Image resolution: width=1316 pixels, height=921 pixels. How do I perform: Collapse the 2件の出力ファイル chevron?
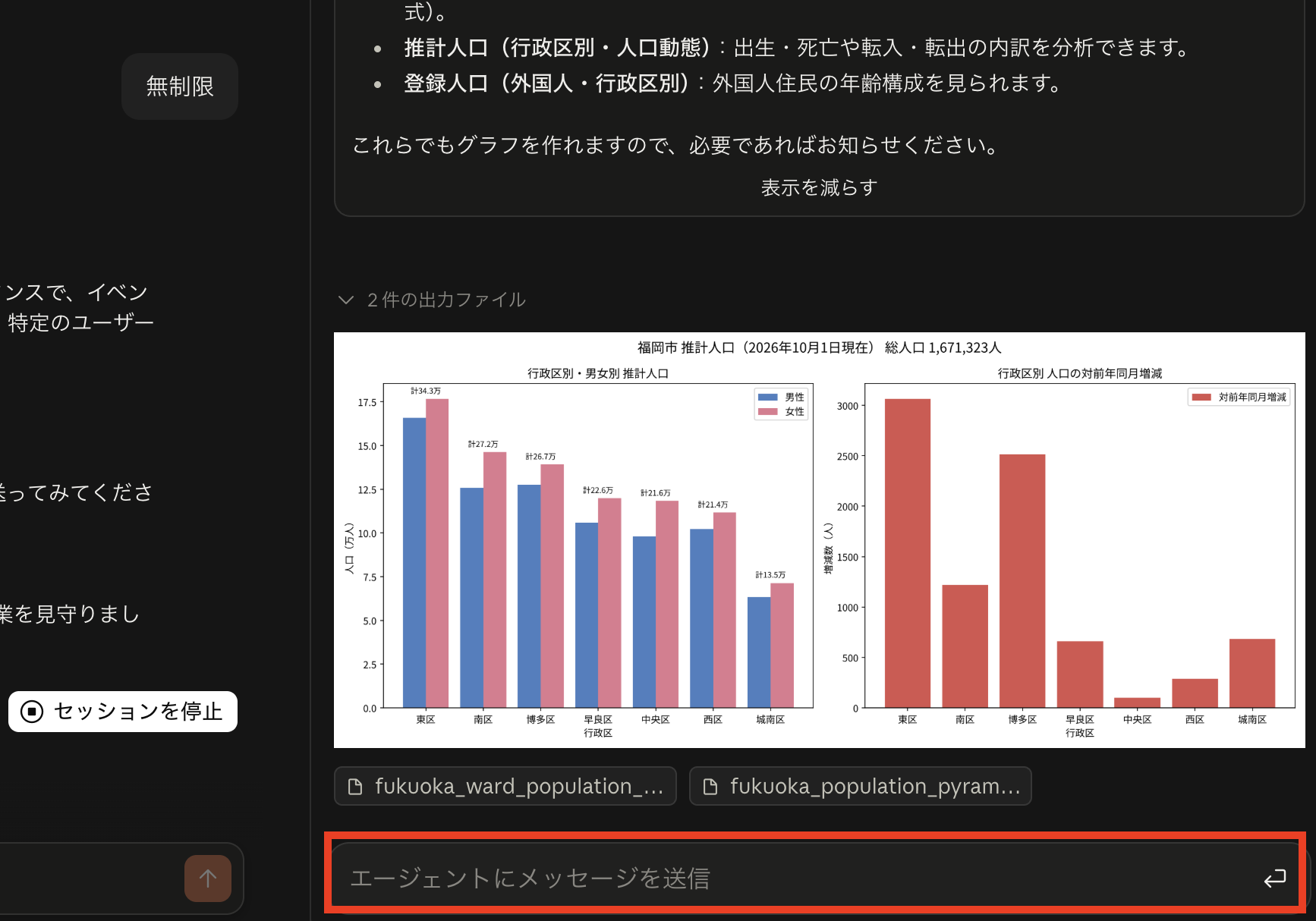point(346,300)
